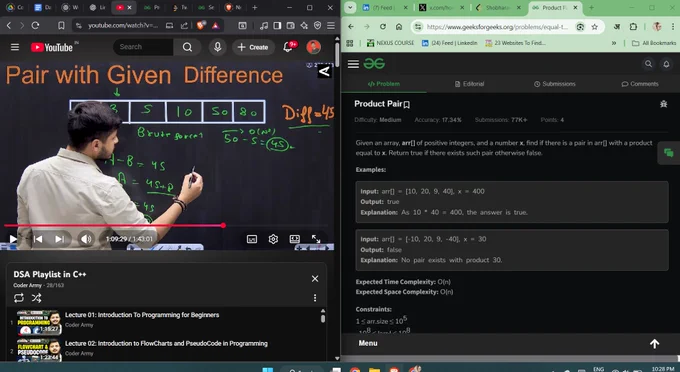Screen dimensions: 680x372
Task: Mute the video volume speaker
Action: pyautogui.click(x=86, y=239)
